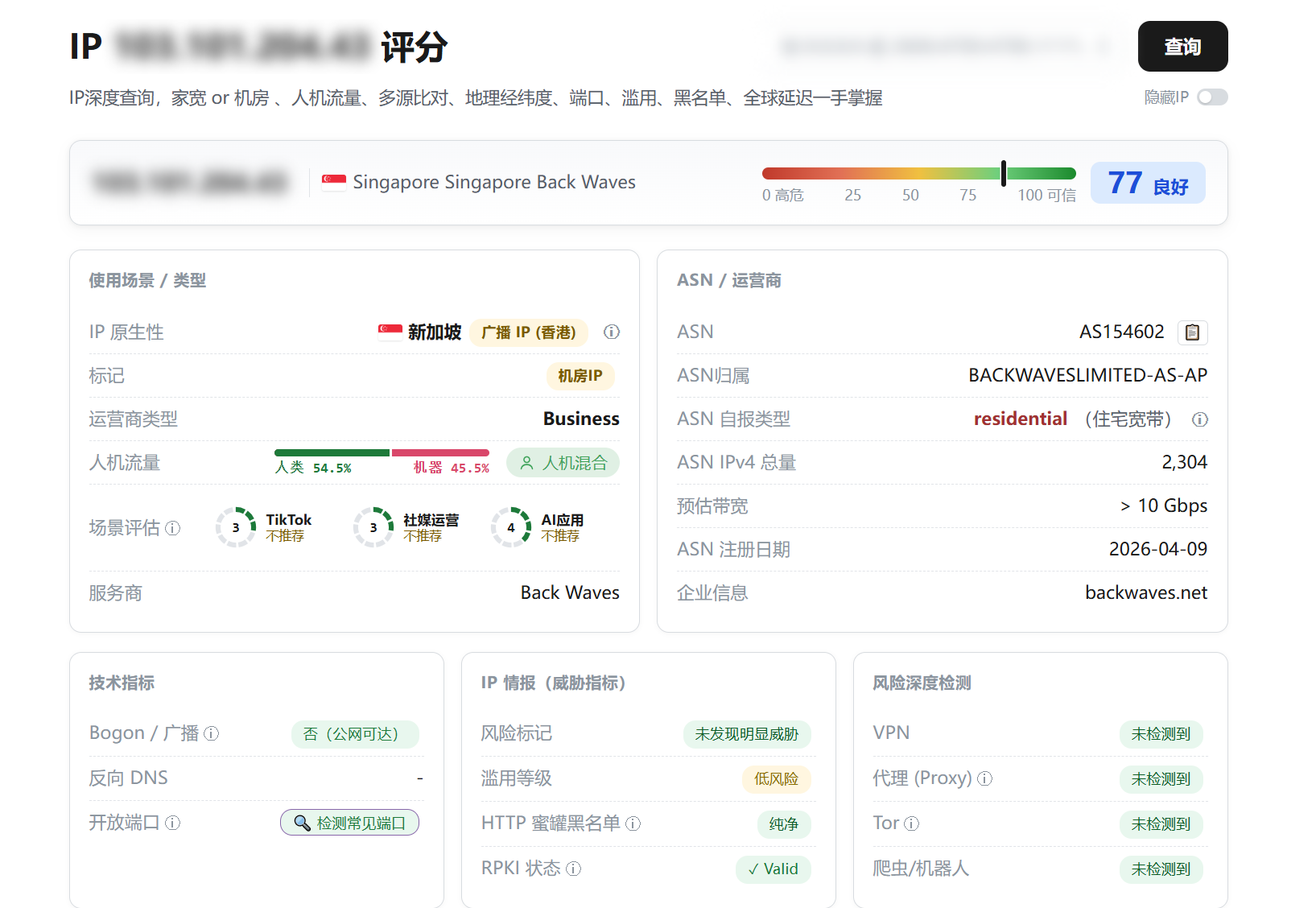Click the 未发现明显威胁 risk tag
Viewport: 1316px width, 908px height.
(x=747, y=734)
